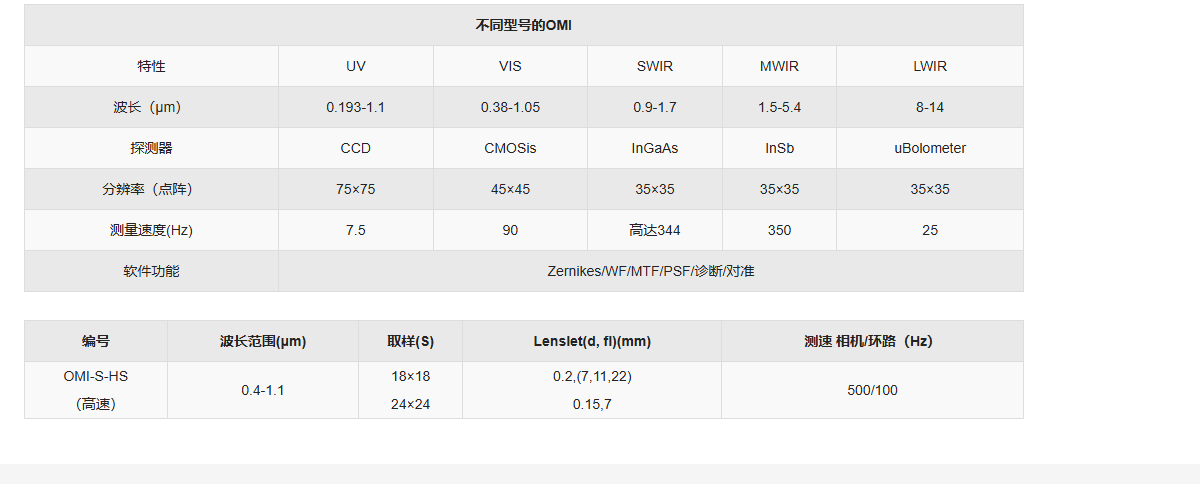Select the InGaAs detector cell

(x=655, y=148)
